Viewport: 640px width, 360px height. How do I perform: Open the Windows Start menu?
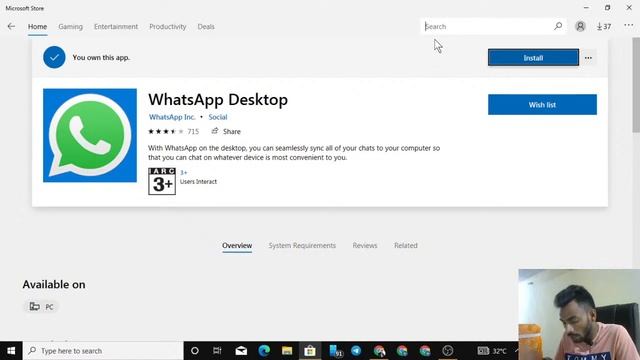(11, 351)
